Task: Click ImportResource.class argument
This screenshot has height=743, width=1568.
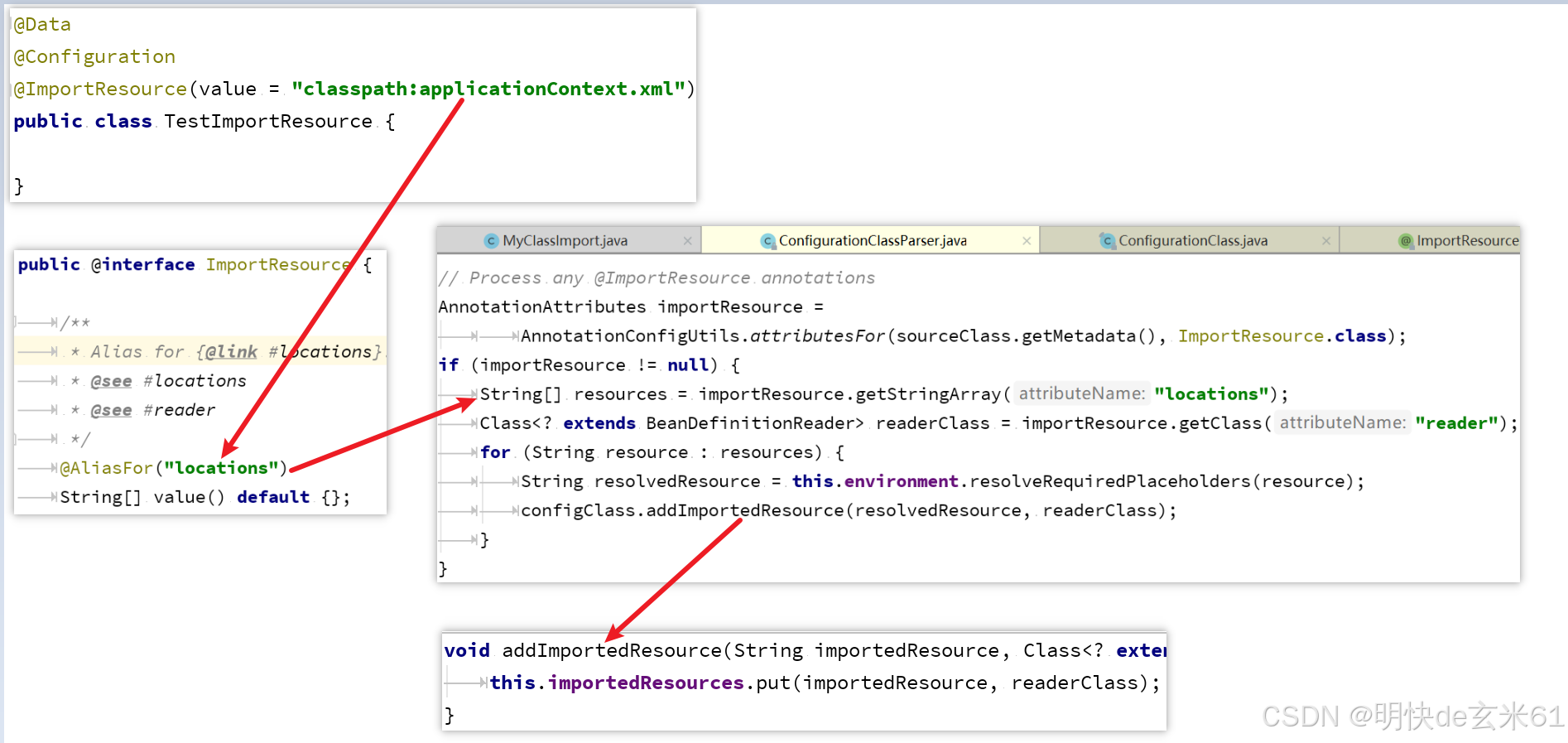Action: tap(1282, 335)
